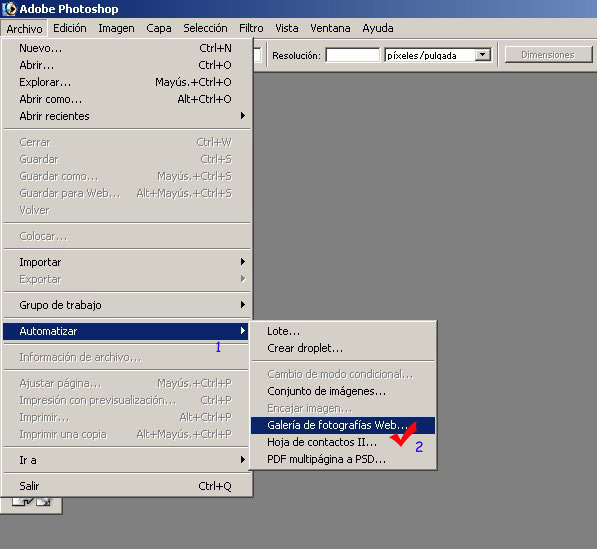This screenshot has height=549, width=597.
Task: Choose Galería de fotografías Web…
Action: pyautogui.click(x=343, y=425)
